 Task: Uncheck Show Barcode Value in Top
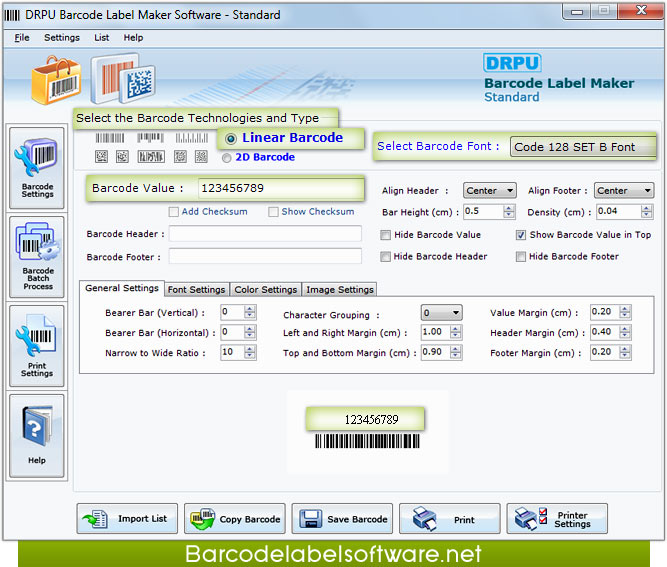pos(521,235)
